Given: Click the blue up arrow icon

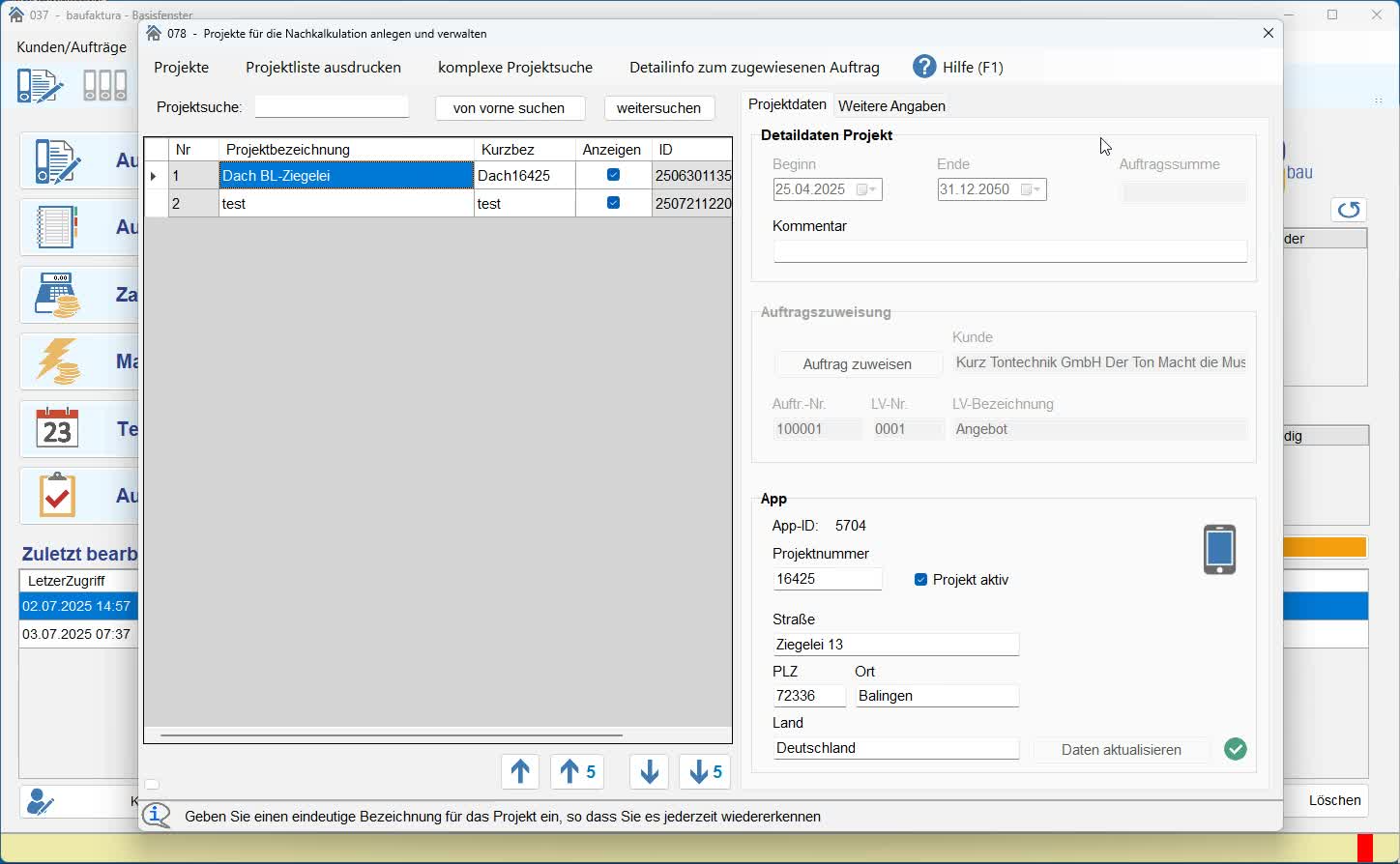Looking at the screenshot, I should click(520, 772).
